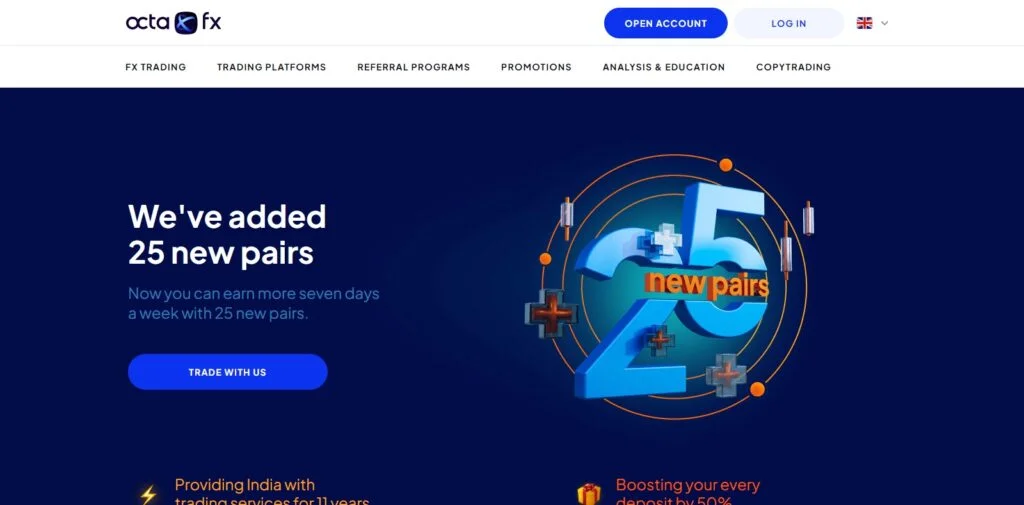
Task: Click the UK flag language icon
Action: 864,23
